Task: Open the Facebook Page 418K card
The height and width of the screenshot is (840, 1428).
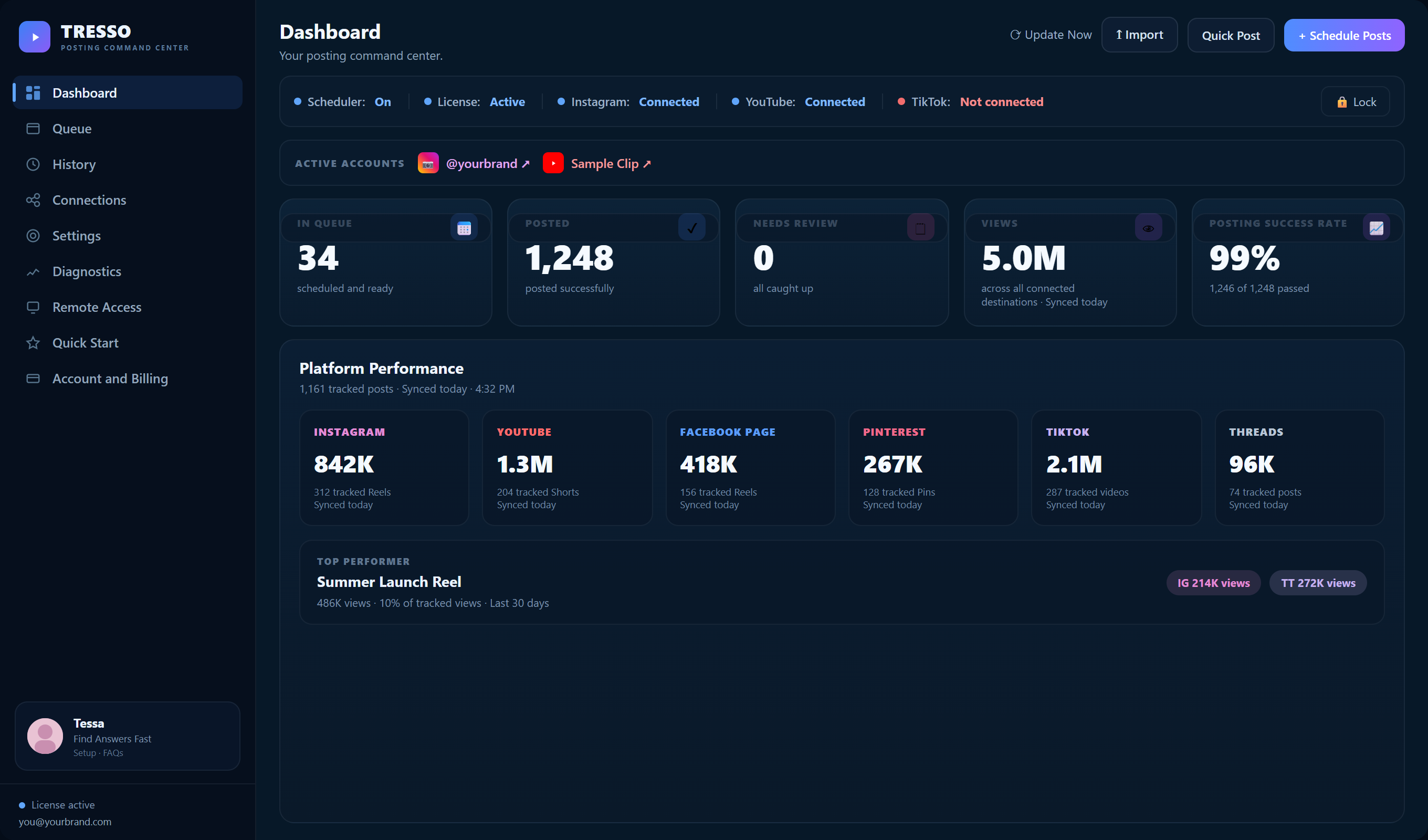Action: coord(750,468)
